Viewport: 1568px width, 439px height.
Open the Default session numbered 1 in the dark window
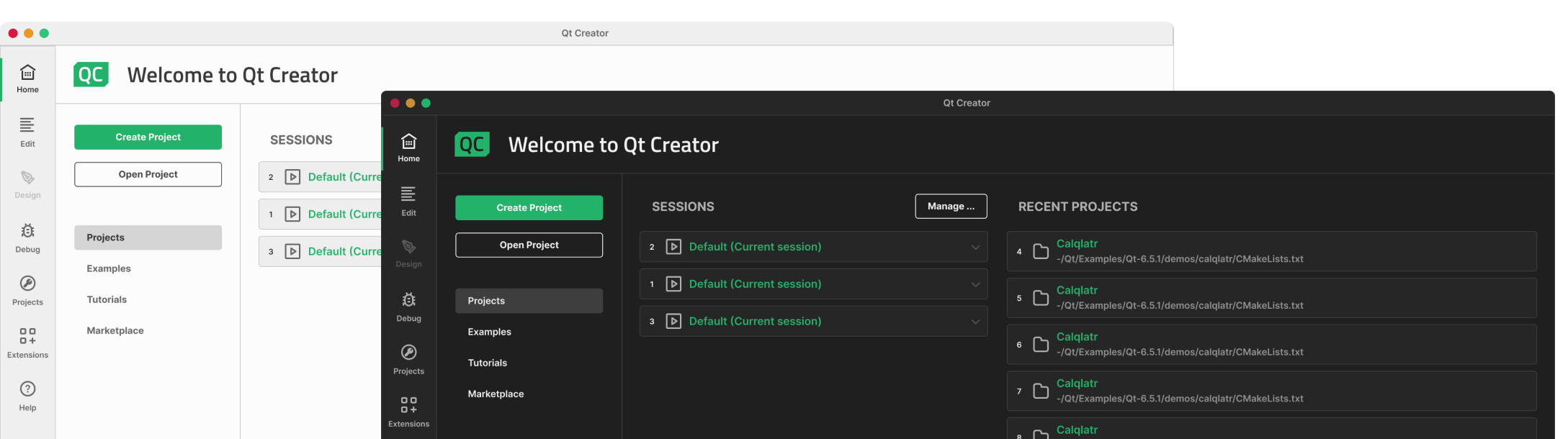[754, 284]
